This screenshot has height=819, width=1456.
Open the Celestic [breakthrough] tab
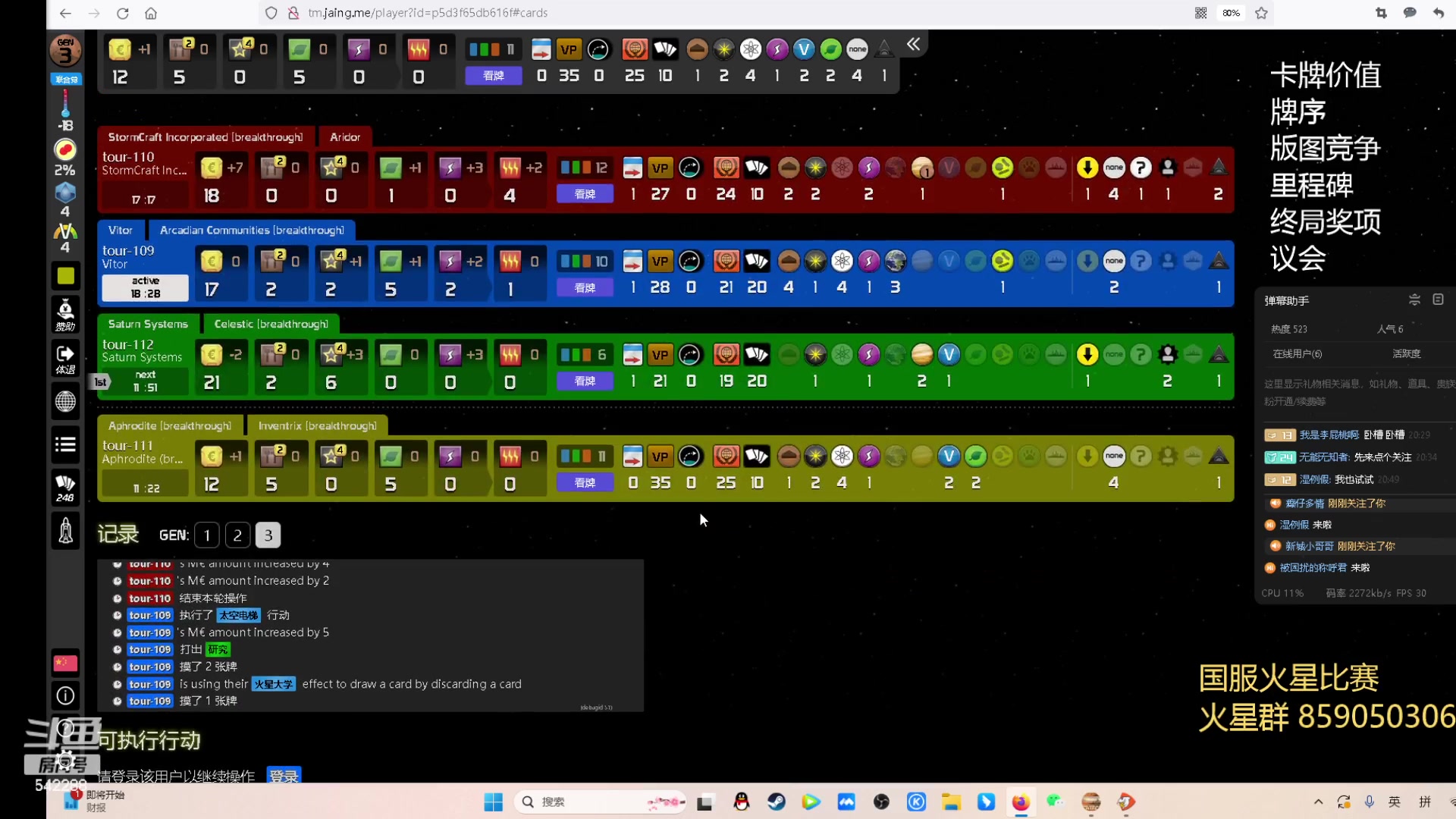pos(271,324)
